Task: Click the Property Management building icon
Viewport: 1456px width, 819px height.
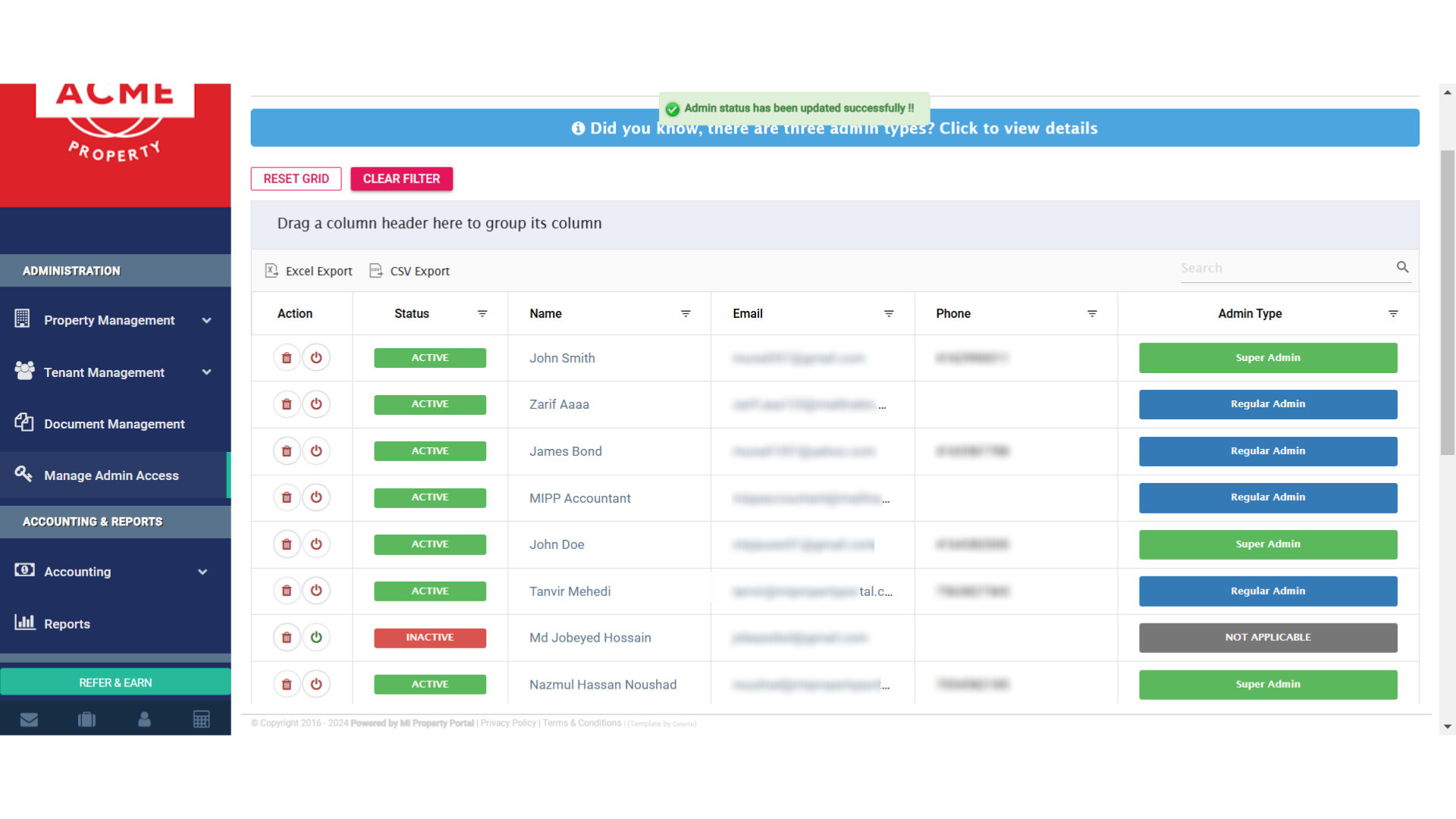Action: click(x=23, y=318)
